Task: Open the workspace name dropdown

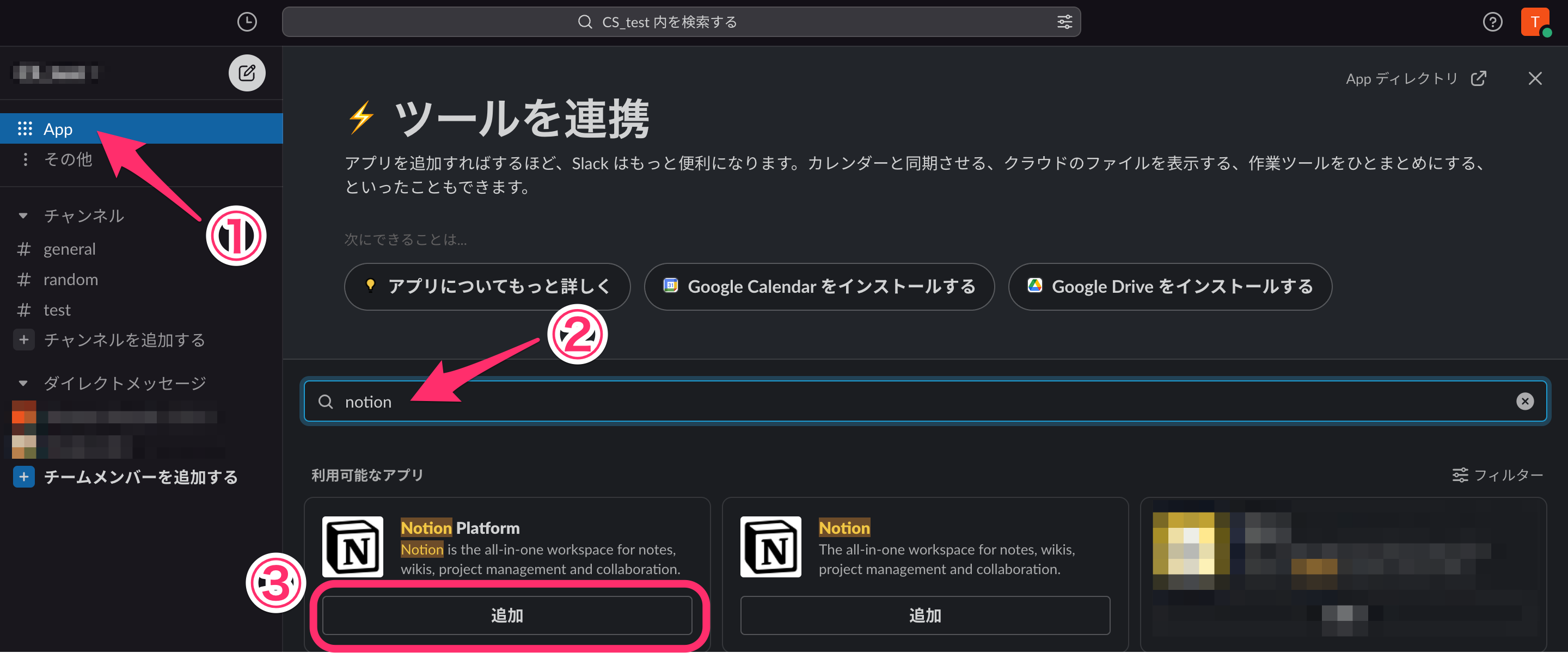Action: coord(57,73)
